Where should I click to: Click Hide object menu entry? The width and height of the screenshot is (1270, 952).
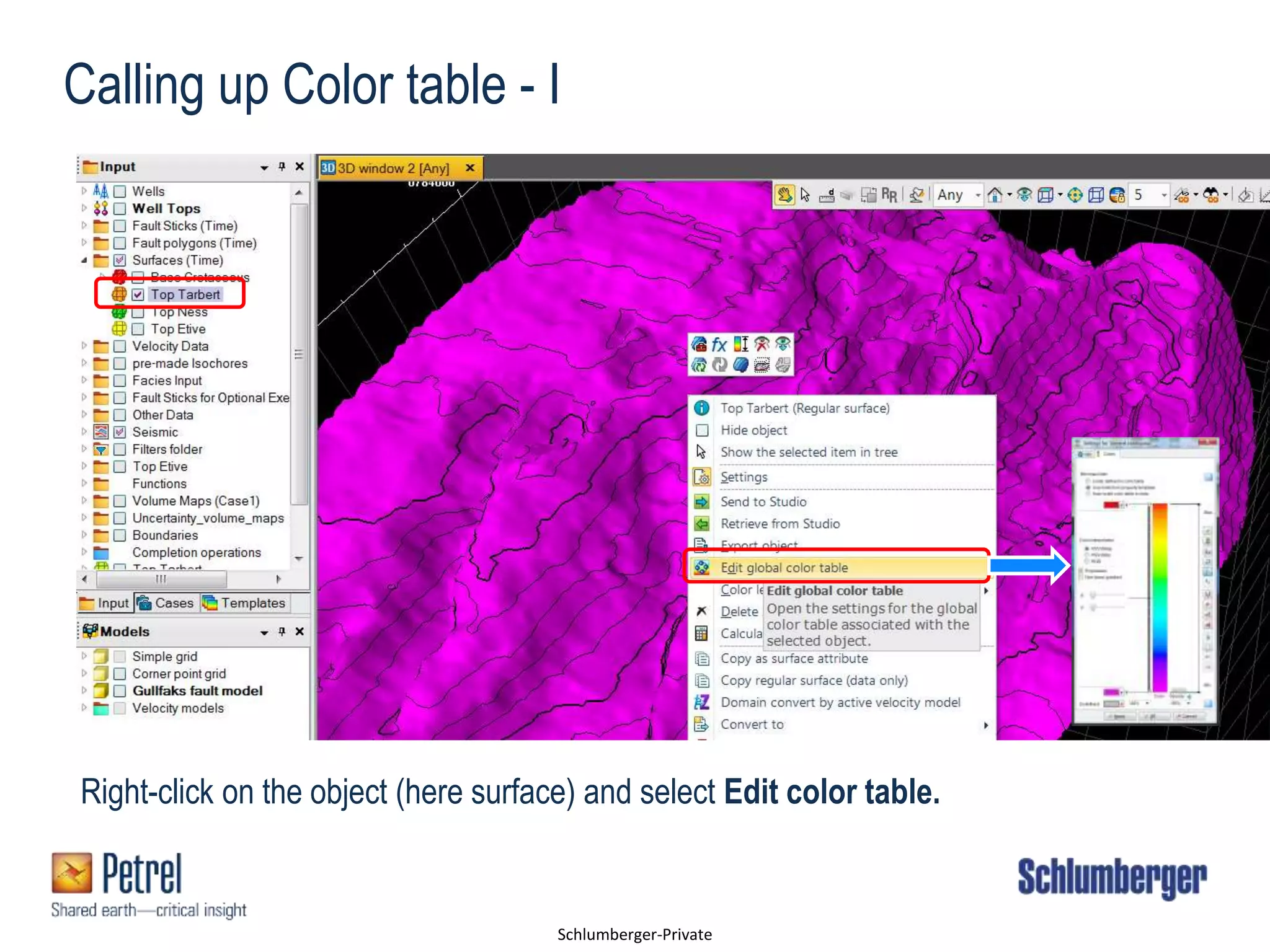coord(753,430)
